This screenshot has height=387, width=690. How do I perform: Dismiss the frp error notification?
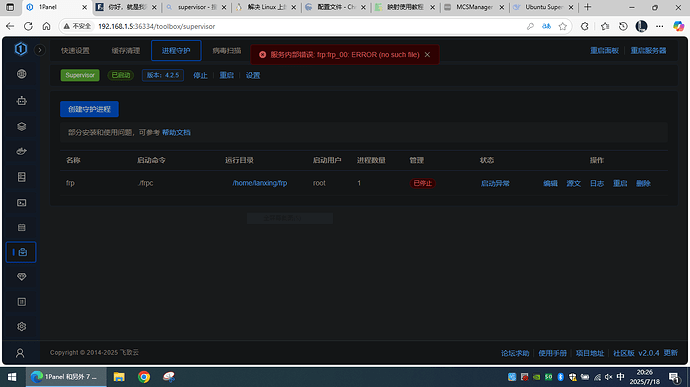[427, 55]
